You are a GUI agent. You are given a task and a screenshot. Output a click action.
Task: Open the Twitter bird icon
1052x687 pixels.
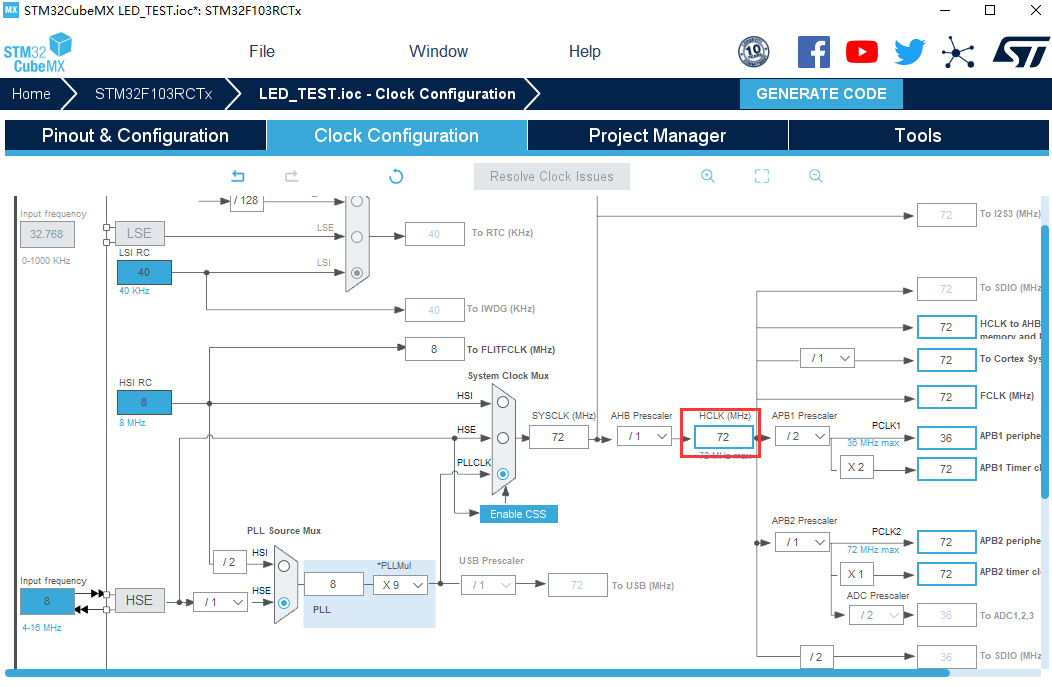click(x=909, y=52)
